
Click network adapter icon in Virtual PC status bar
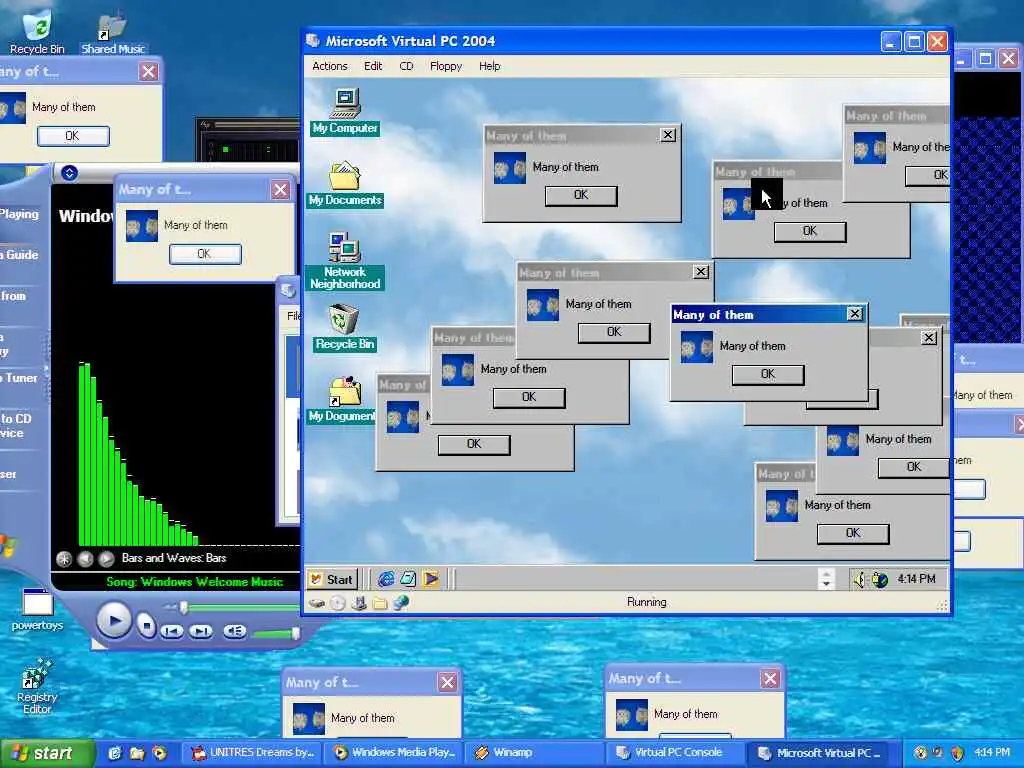click(x=401, y=603)
